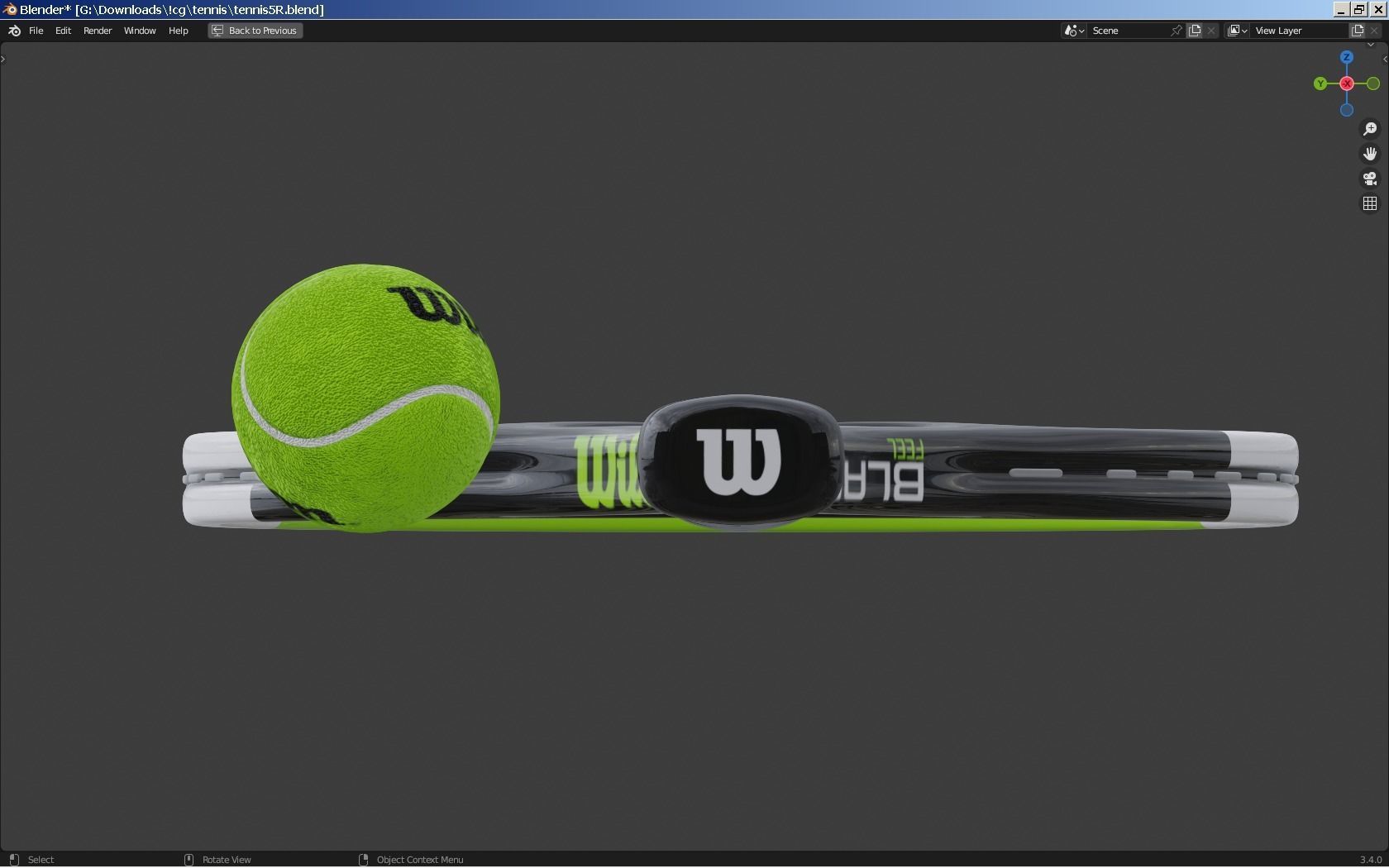This screenshot has height=868, width=1389.
Task: Open the view layer browse dropdown
Action: [1237, 31]
